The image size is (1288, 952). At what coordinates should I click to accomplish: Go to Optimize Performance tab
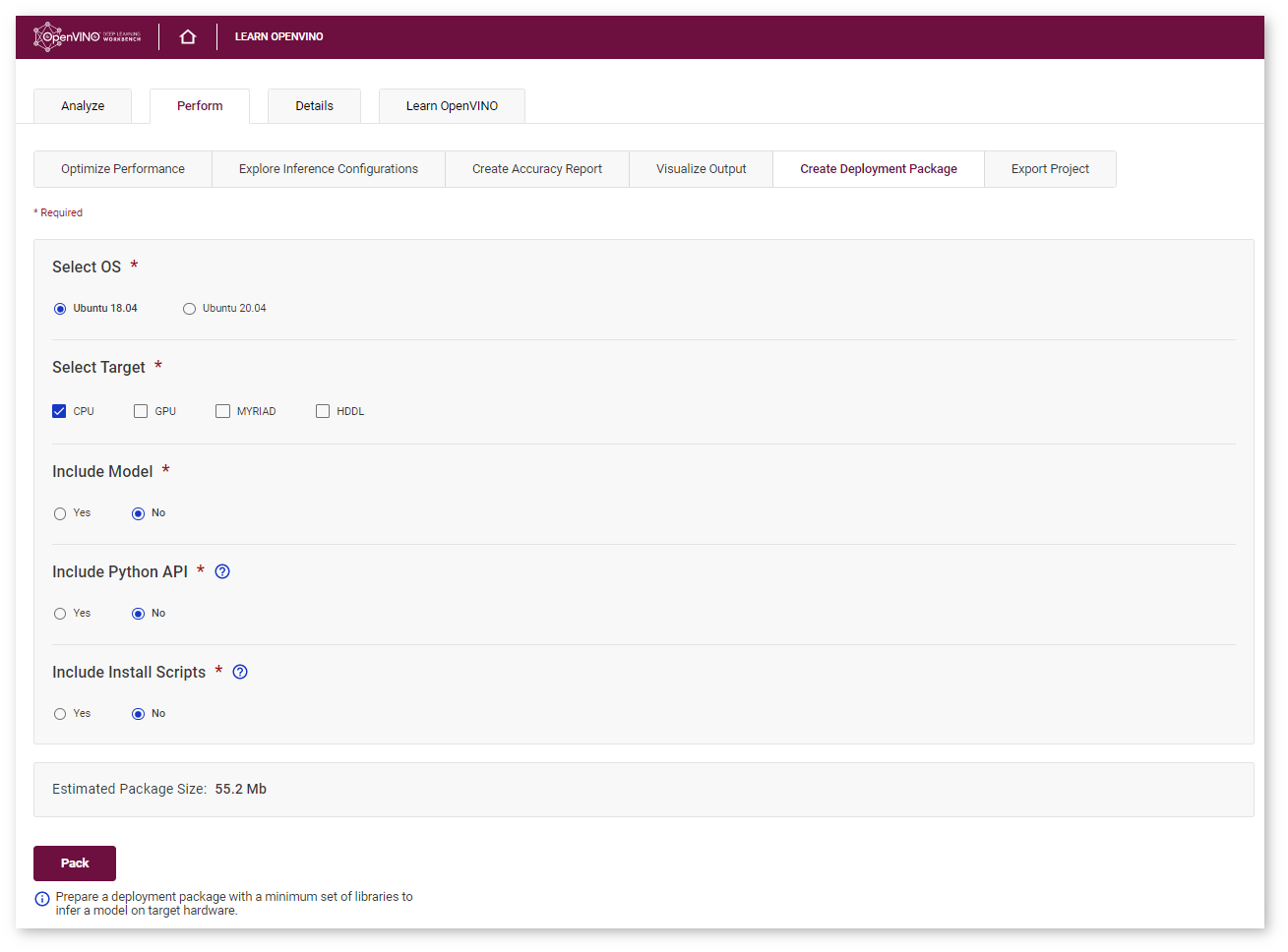tap(123, 169)
